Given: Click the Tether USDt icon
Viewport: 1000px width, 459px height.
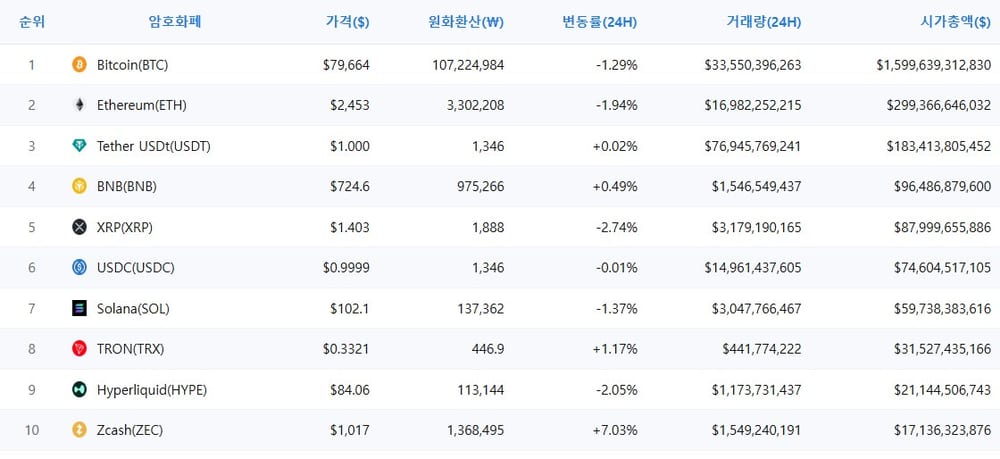Looking at the screenshot, I should click(79, 146).
